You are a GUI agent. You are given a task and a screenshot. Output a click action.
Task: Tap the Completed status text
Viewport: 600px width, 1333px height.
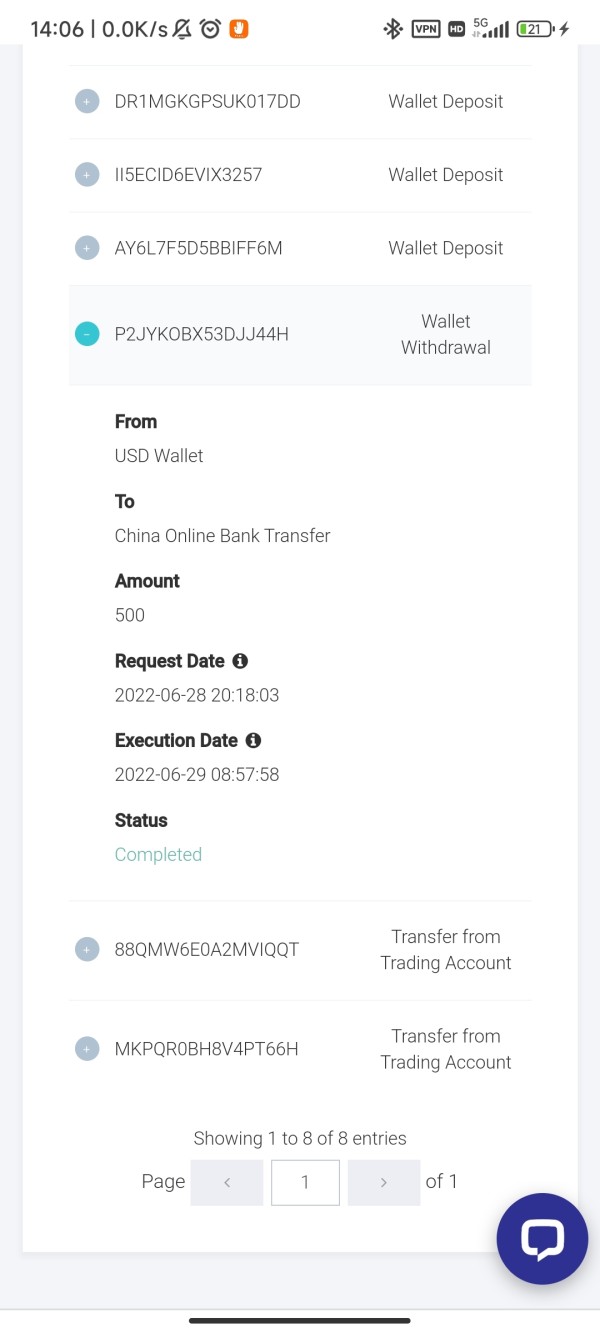coord(158,854)
